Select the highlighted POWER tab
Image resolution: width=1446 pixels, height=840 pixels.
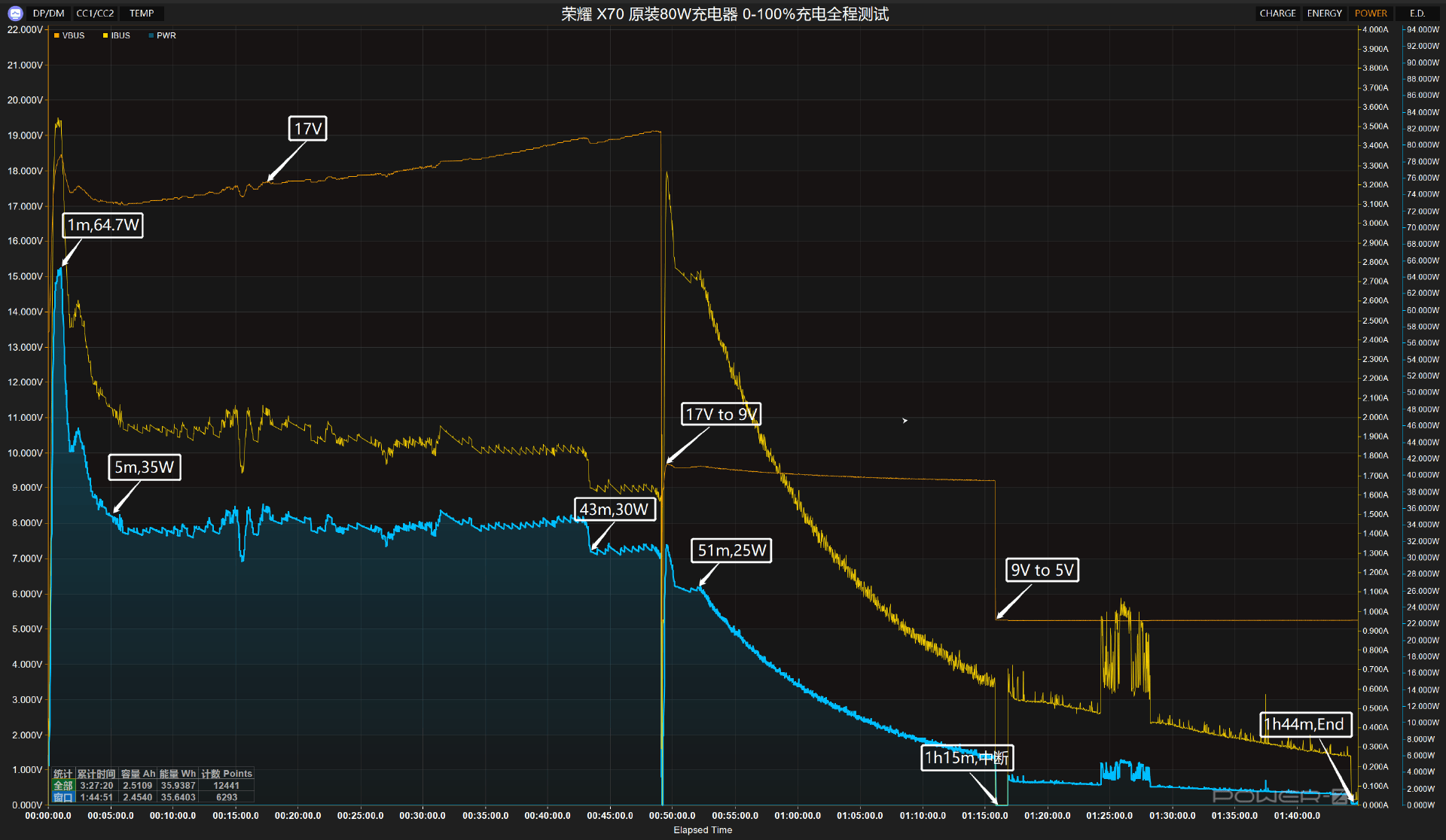pyautogui.click(x=1371, y=14)
